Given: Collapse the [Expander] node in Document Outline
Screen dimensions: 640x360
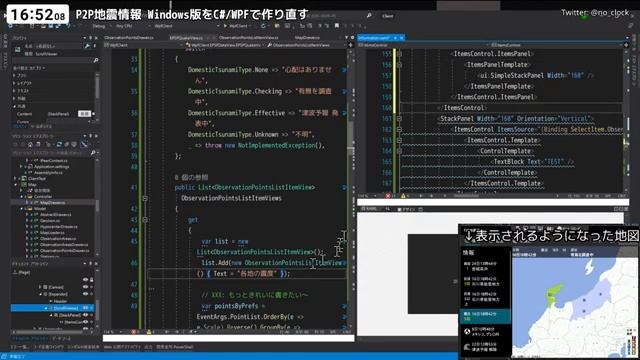Looking at the screenshot, I should pyautogui.click(x=40, y=294).
